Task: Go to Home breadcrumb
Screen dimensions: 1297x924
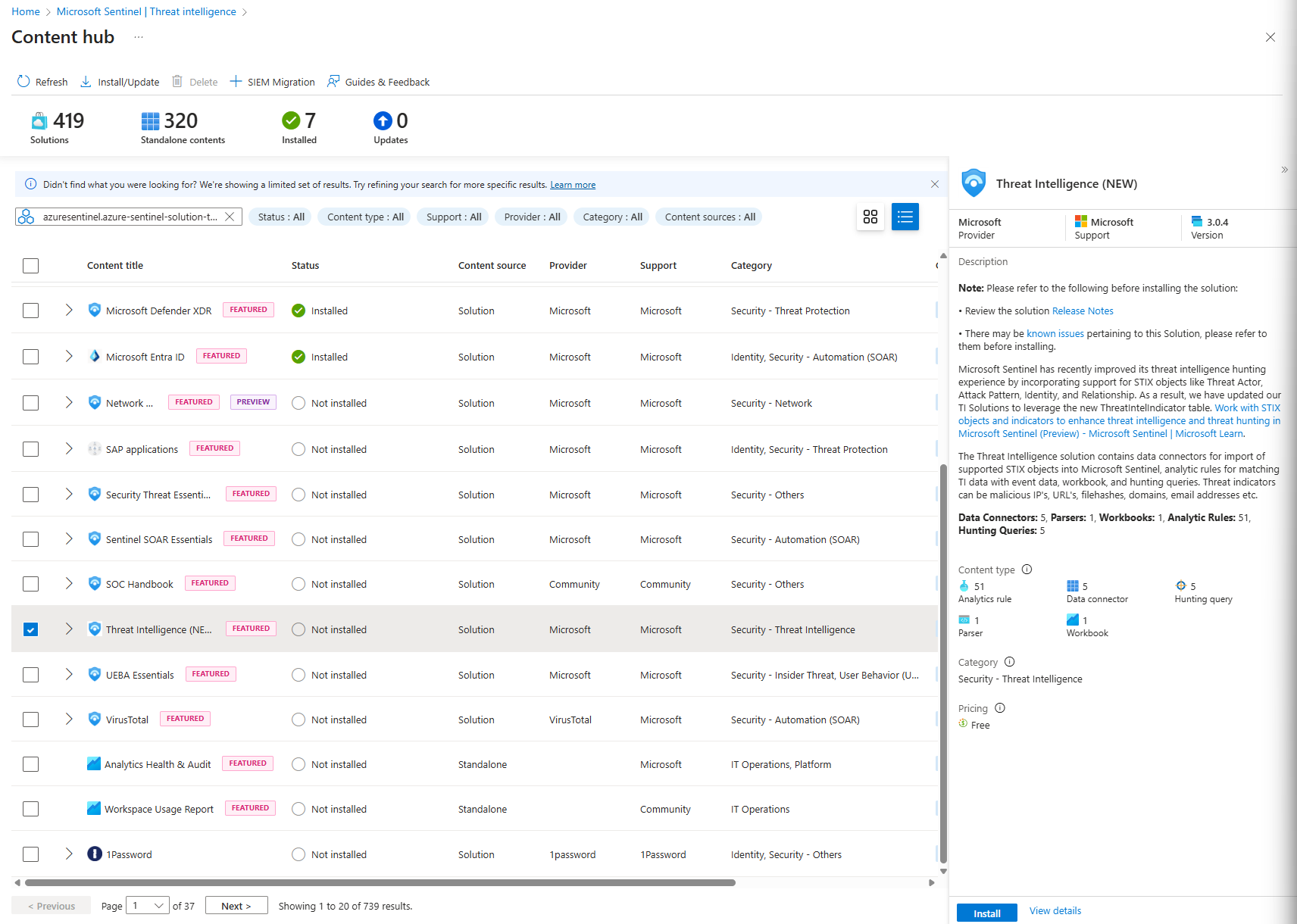Action: [26, 11]
